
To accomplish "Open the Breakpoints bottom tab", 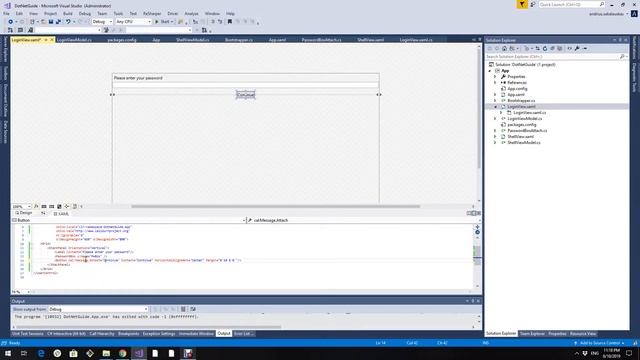I will 129,334.
